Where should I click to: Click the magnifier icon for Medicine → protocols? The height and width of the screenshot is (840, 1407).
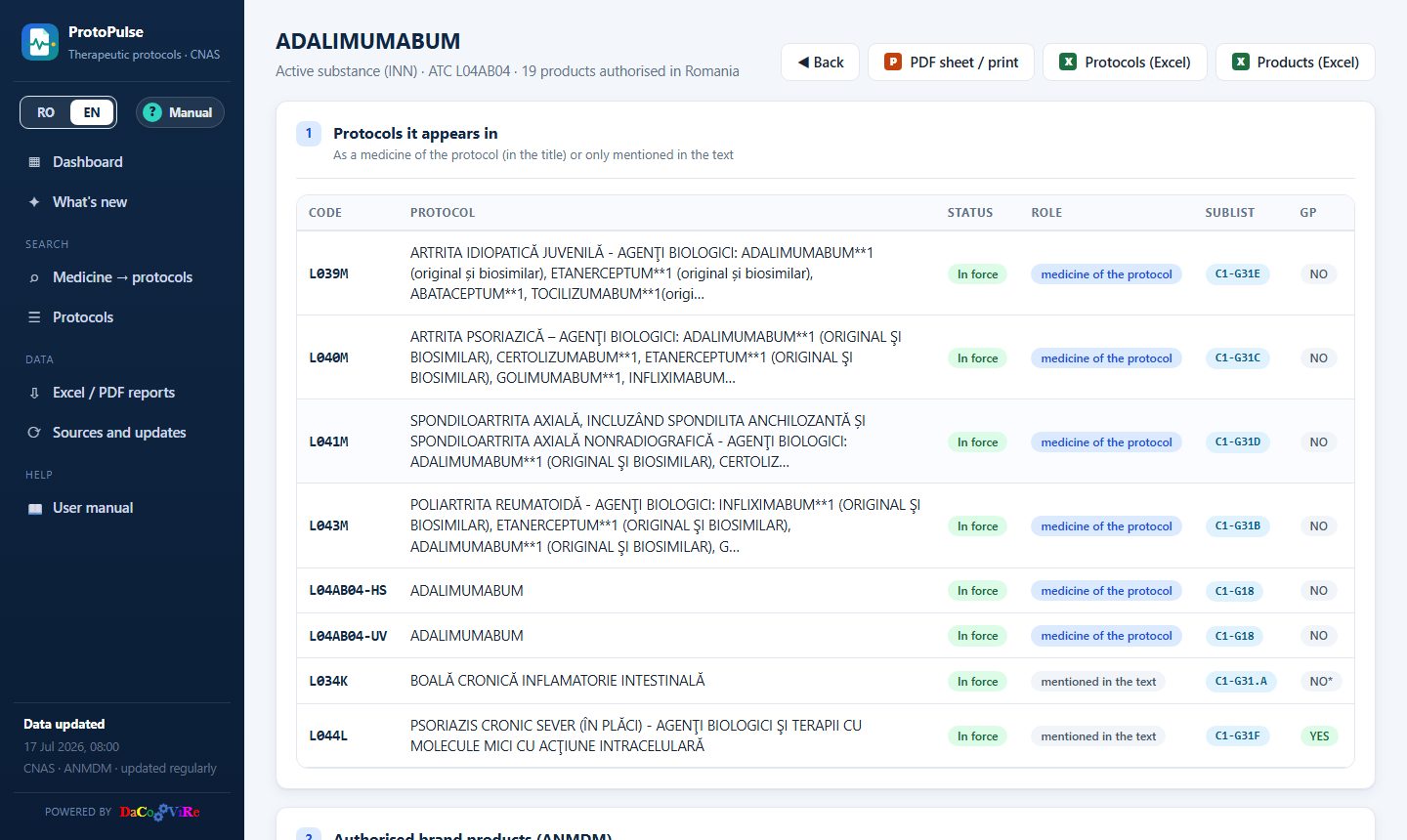pos(34,277)
